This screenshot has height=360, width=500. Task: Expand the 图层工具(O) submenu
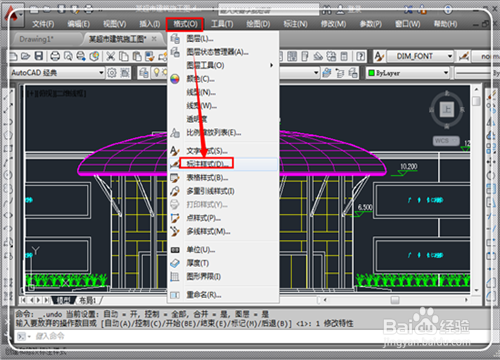coord(223,65)
